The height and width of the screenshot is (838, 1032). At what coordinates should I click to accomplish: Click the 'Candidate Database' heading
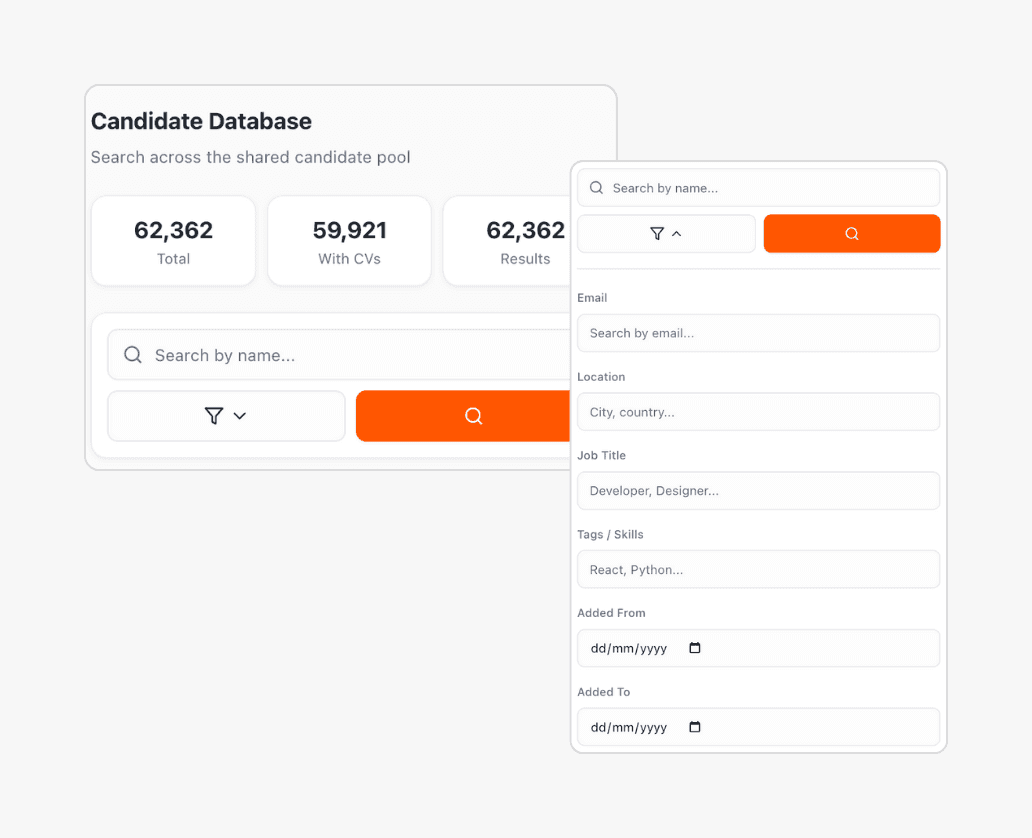201,121
